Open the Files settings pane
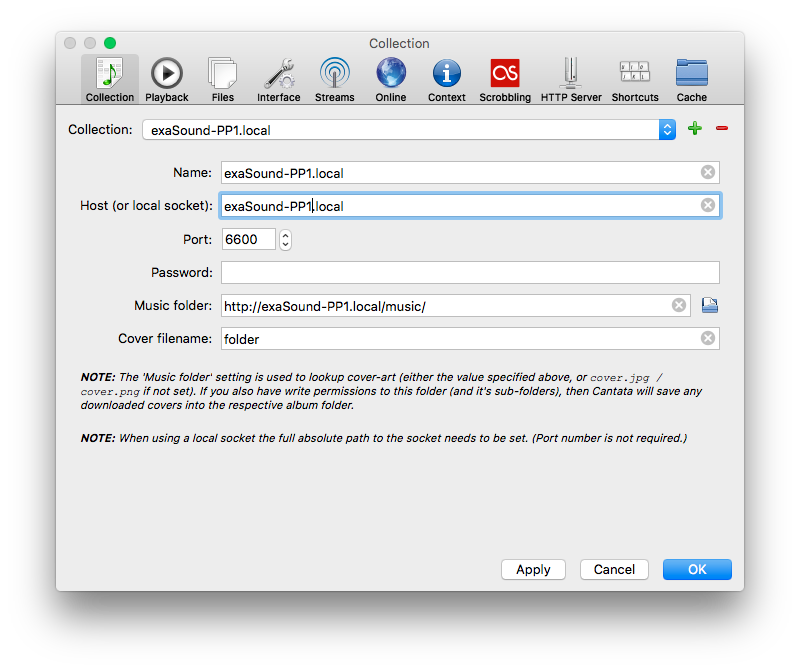 (x=222, y=80)
